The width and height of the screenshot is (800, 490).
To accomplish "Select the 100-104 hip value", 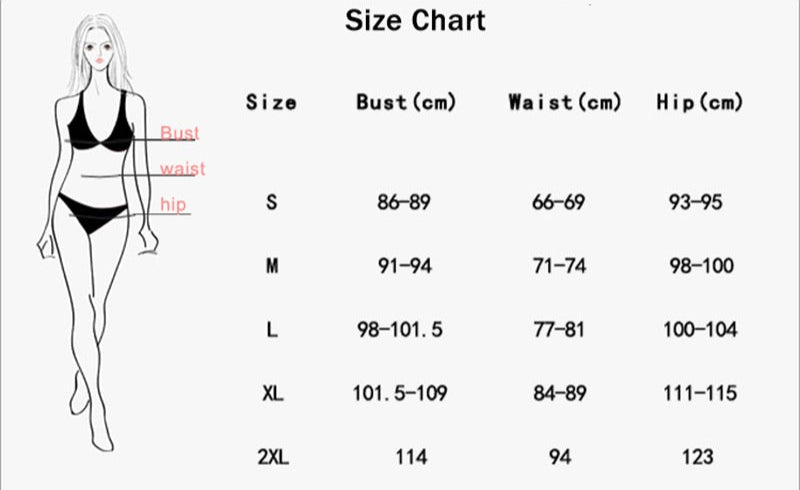I will click(698, 330).
